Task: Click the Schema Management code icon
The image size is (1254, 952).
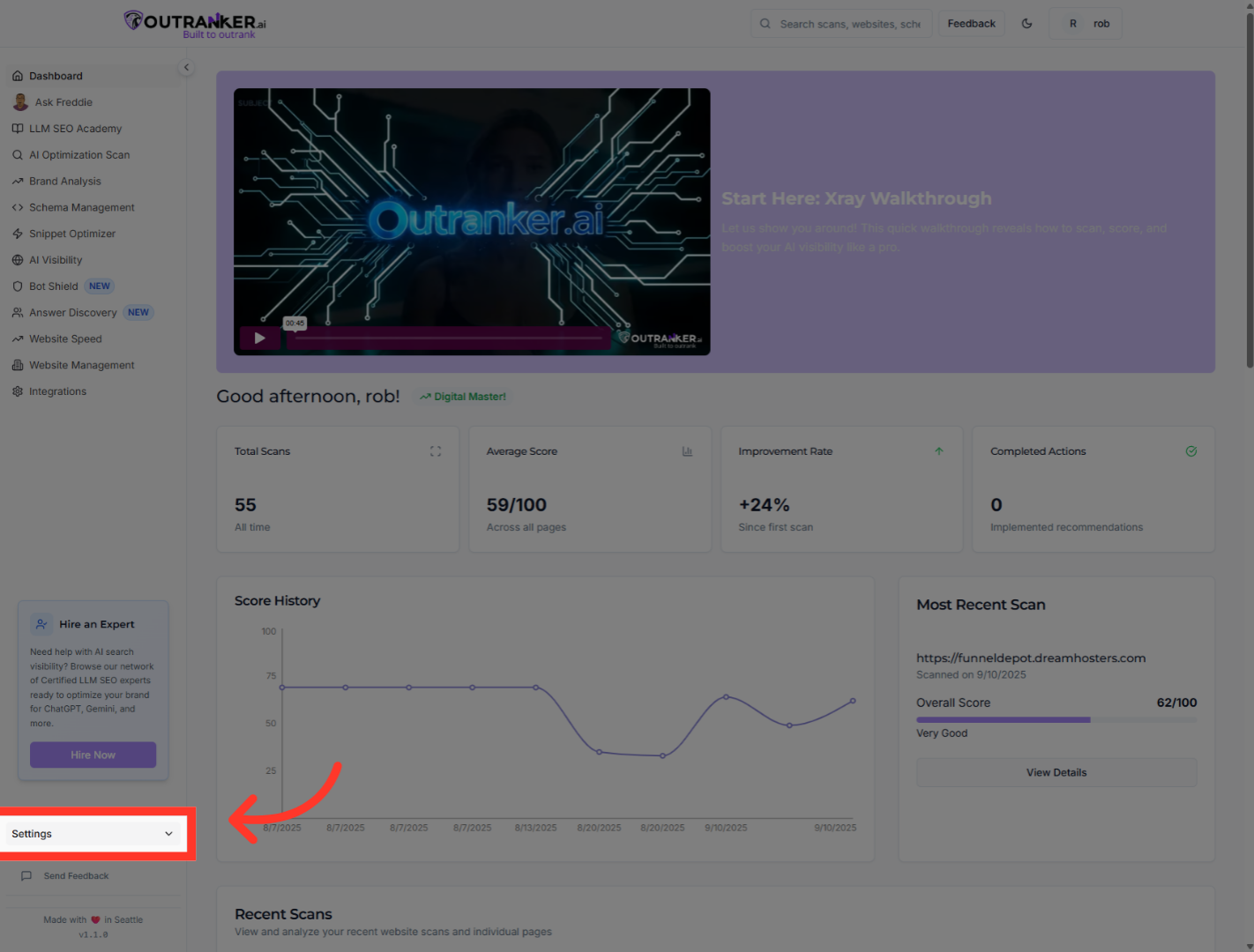Action: [x=18, y=208]
